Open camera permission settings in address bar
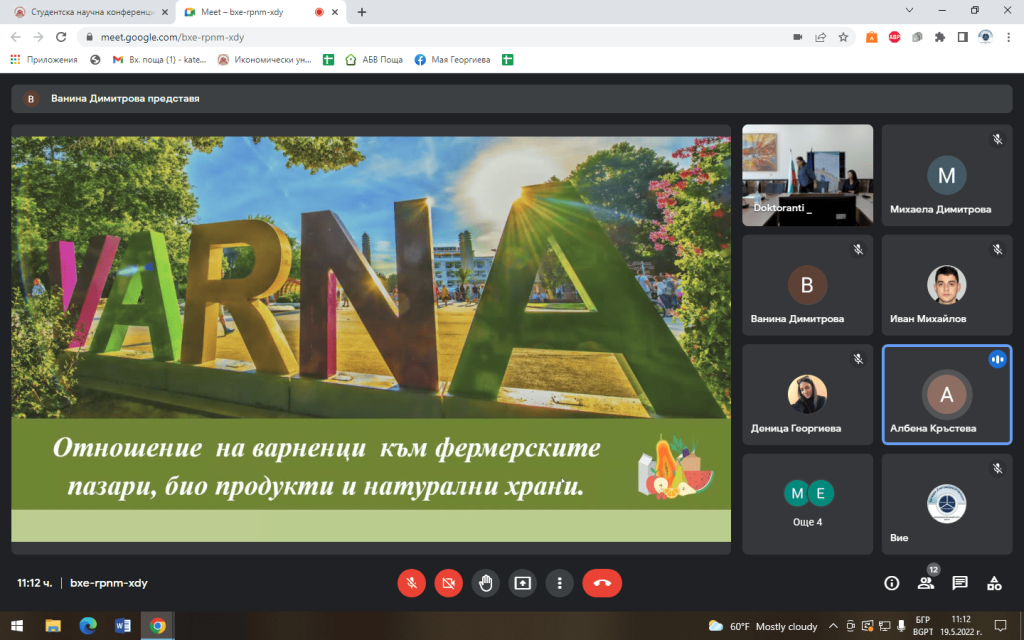Screen dimensions: 1024x640 click(797, 37)
